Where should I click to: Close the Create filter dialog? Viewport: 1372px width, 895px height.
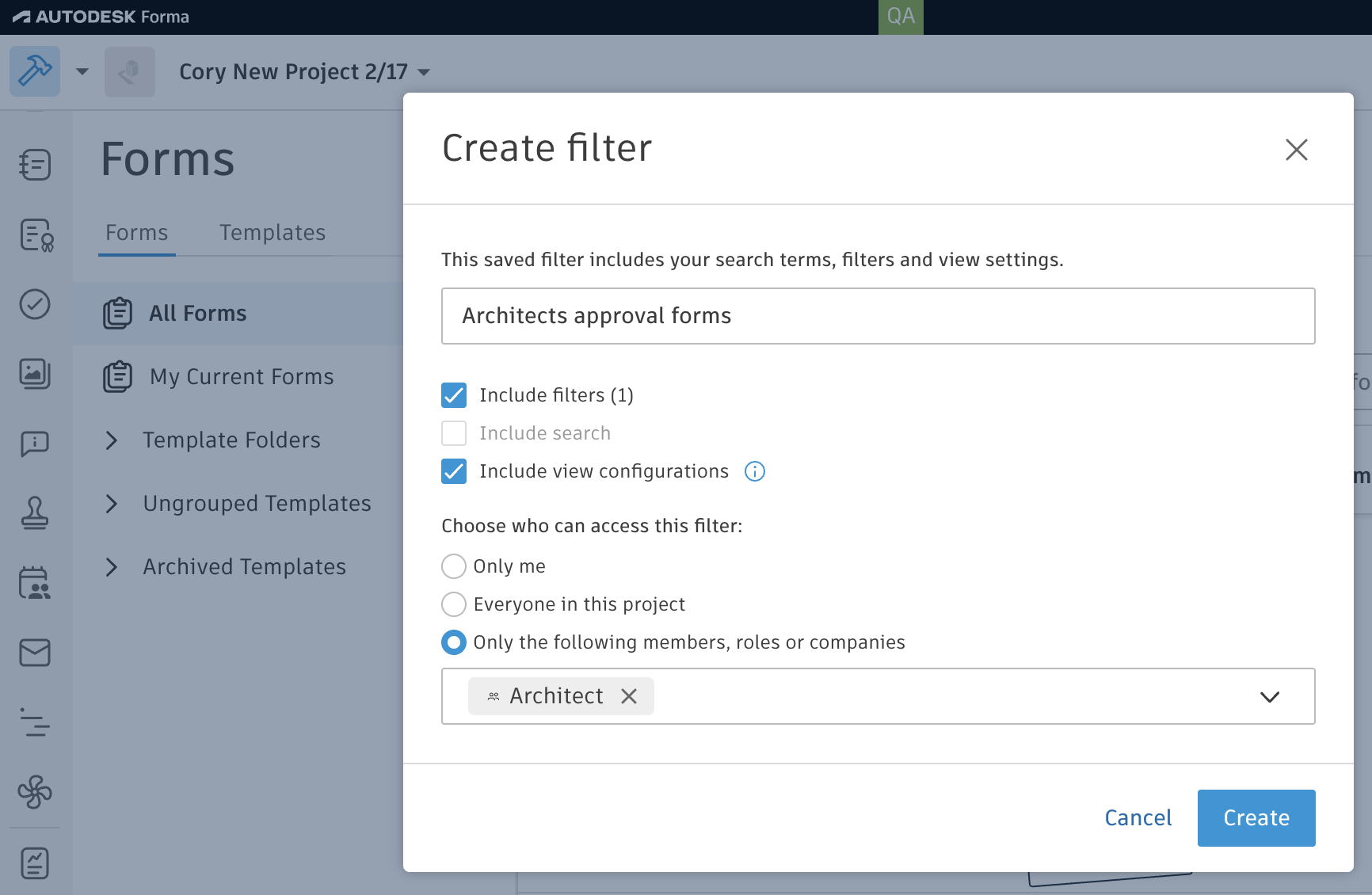point(1297,150)
